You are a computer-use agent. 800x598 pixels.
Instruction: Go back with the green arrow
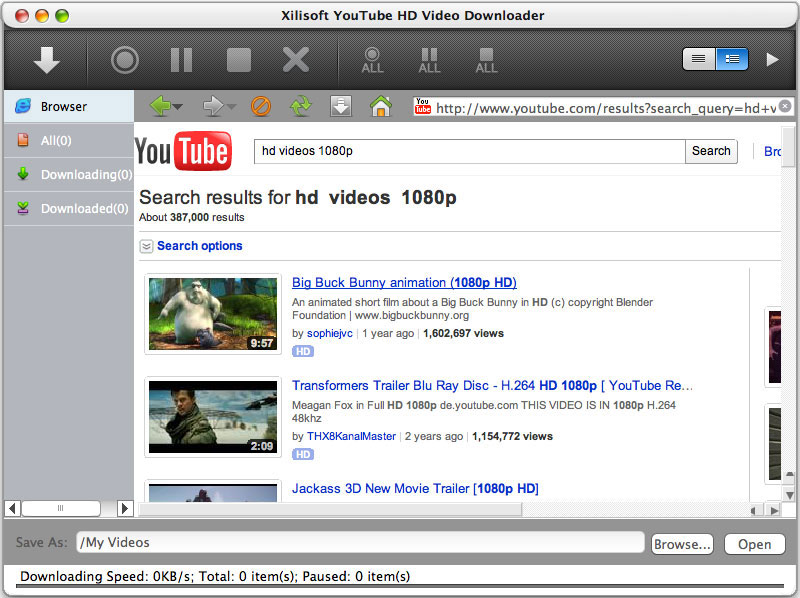tap(160, 106)
